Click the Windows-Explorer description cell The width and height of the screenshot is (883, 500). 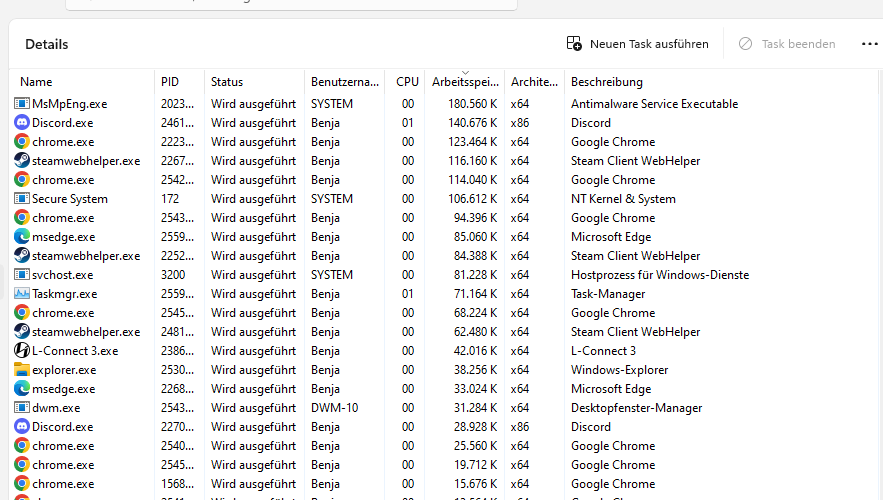point(619,370)
